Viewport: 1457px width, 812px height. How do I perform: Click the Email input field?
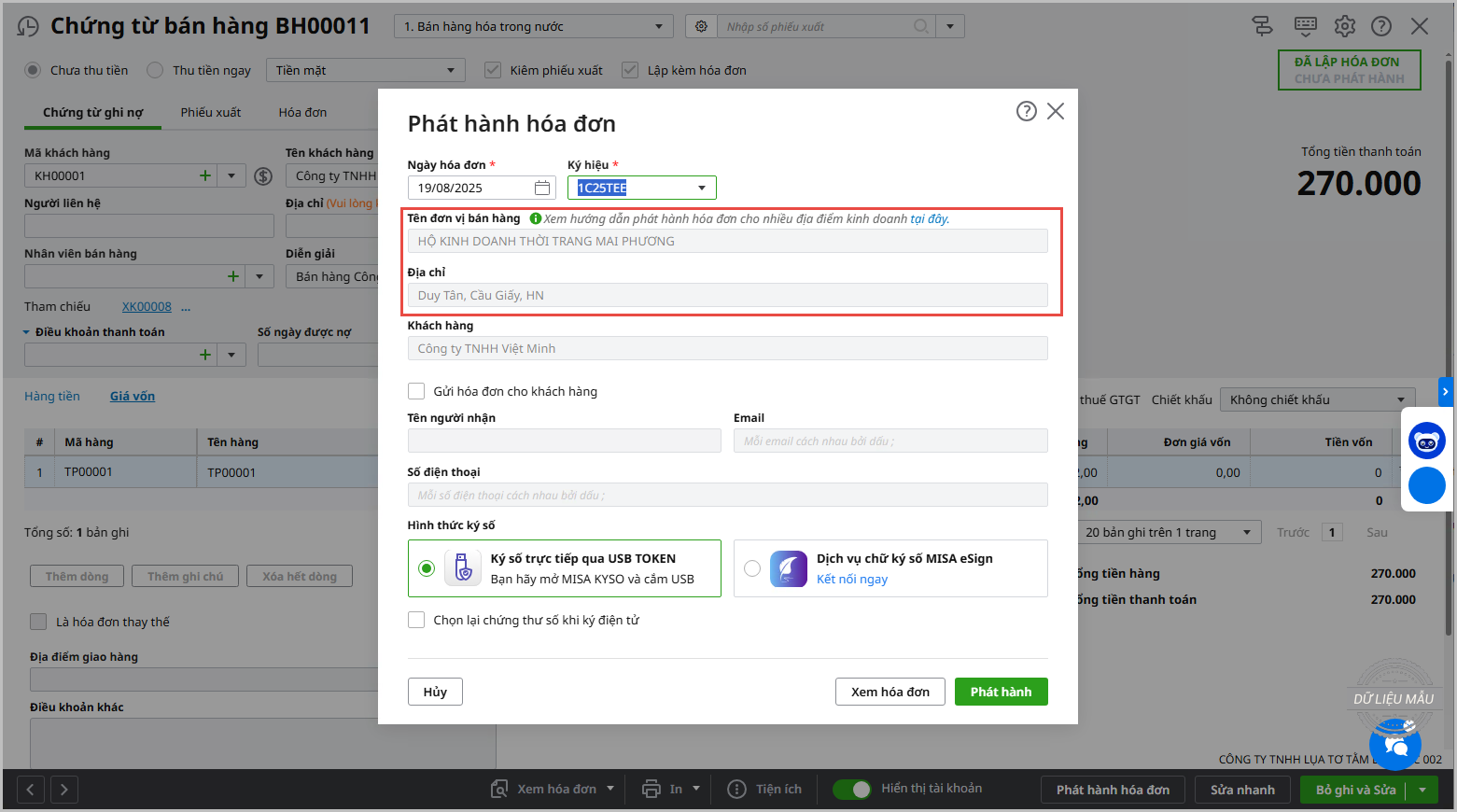coord(890,441)
